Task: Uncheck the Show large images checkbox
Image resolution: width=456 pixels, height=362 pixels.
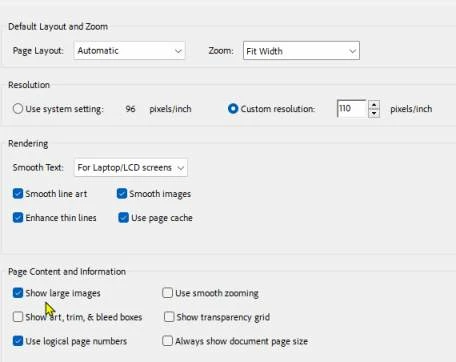Action: [18, 293]
